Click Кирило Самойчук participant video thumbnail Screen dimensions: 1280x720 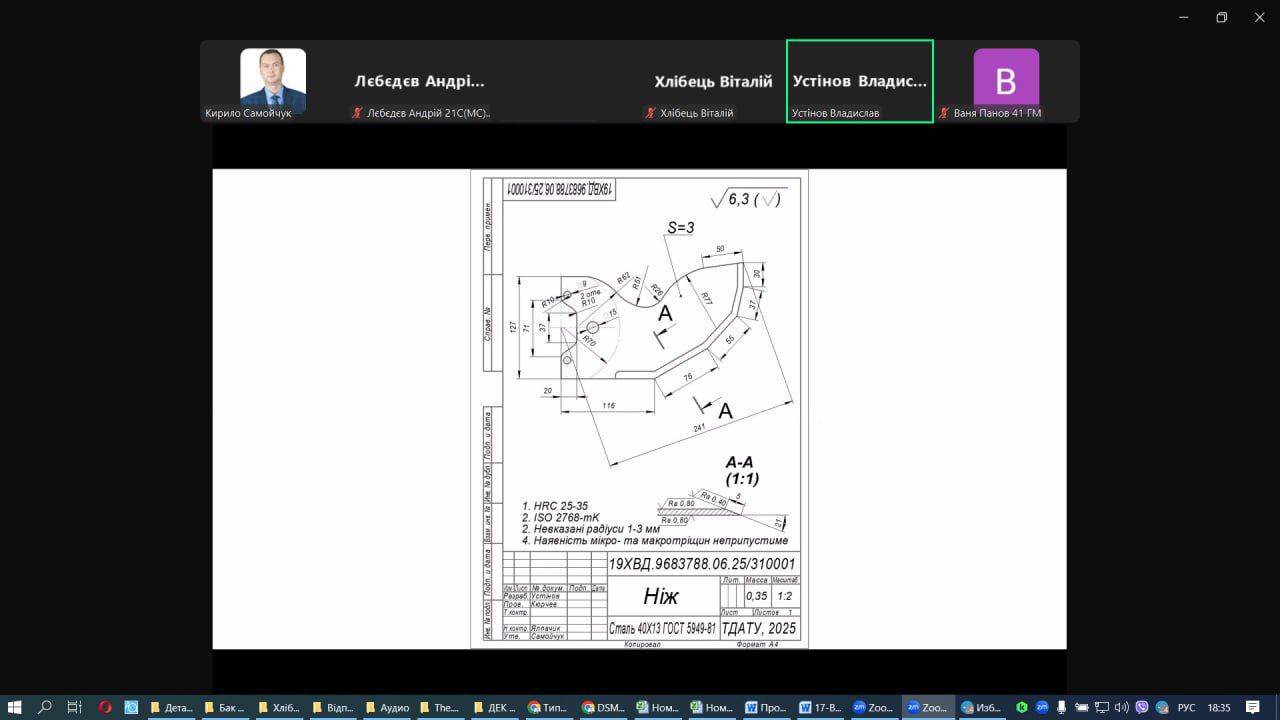[272, 80]
